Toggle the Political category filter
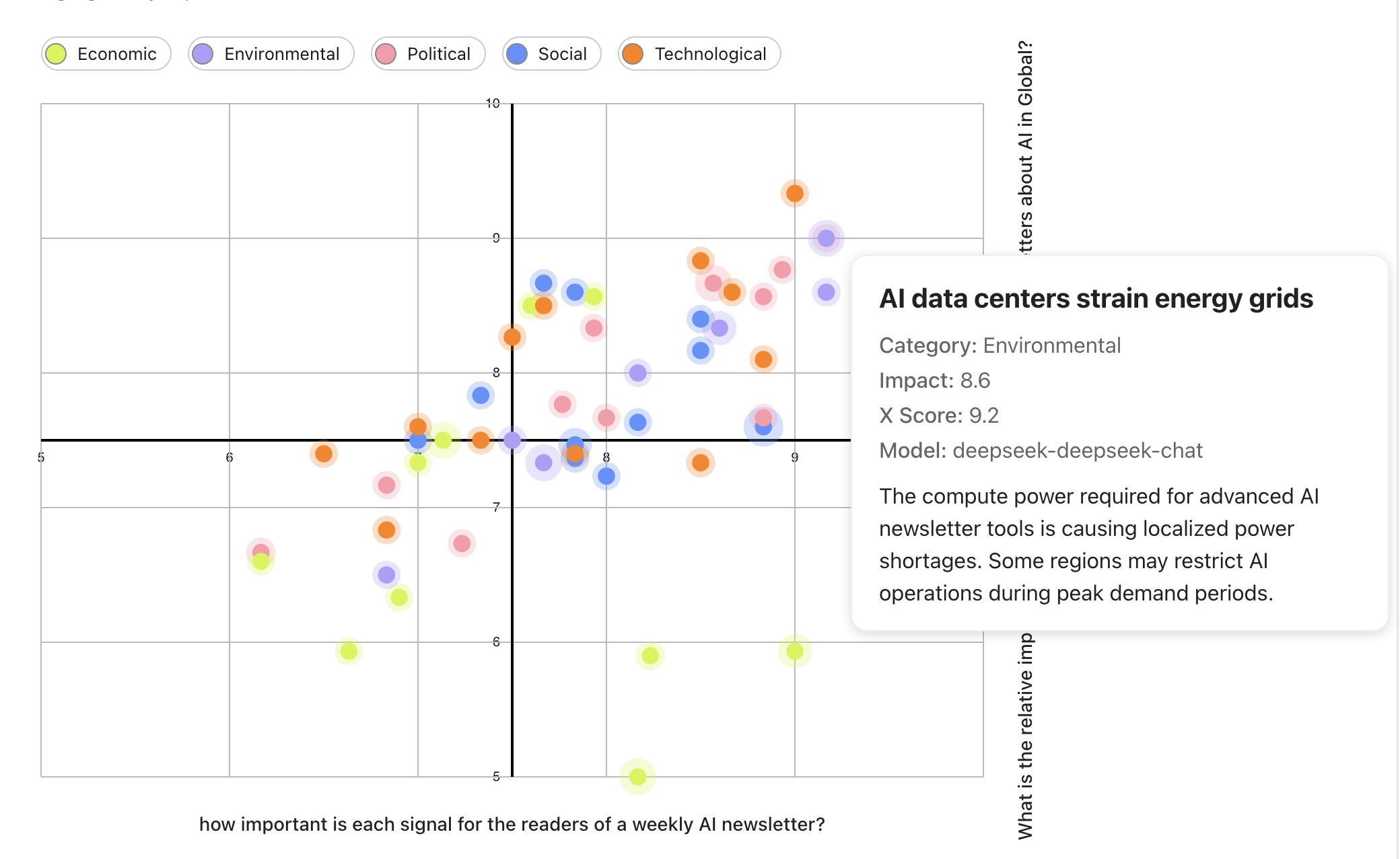Screen dimensions: 1400x859 tap(428, 54)
